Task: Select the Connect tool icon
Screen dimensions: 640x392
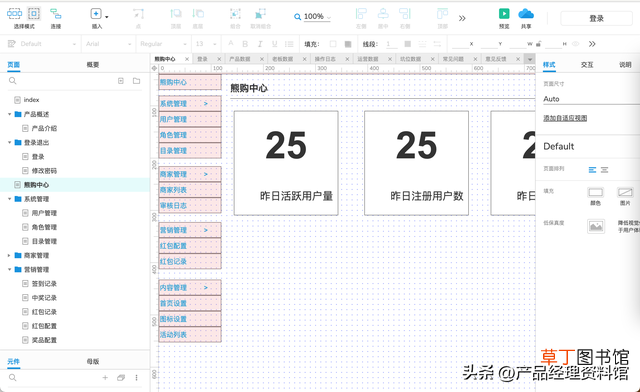Action: (x=56, y=14)
